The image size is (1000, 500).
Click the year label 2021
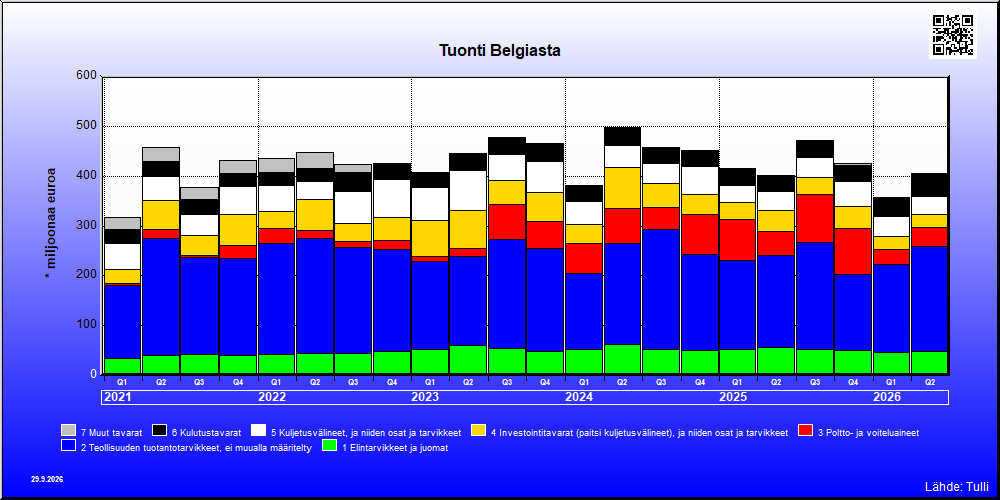[x=117, y=397]
